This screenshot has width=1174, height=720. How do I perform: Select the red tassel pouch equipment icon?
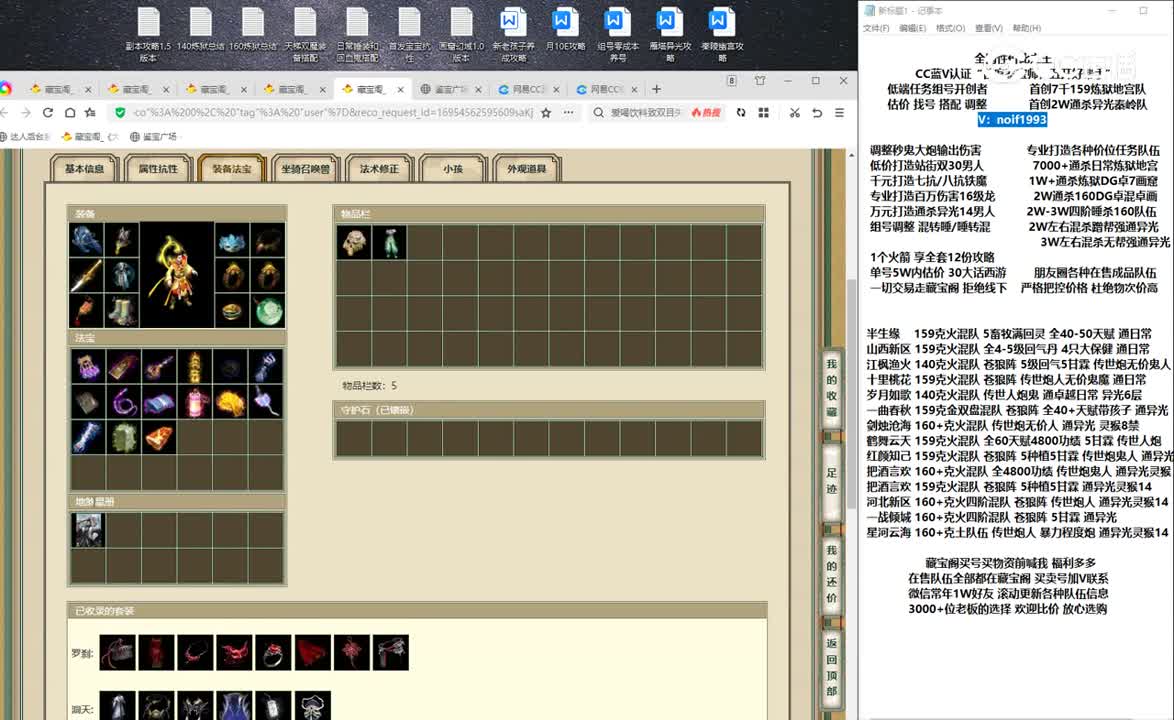(x=87, y=310)
